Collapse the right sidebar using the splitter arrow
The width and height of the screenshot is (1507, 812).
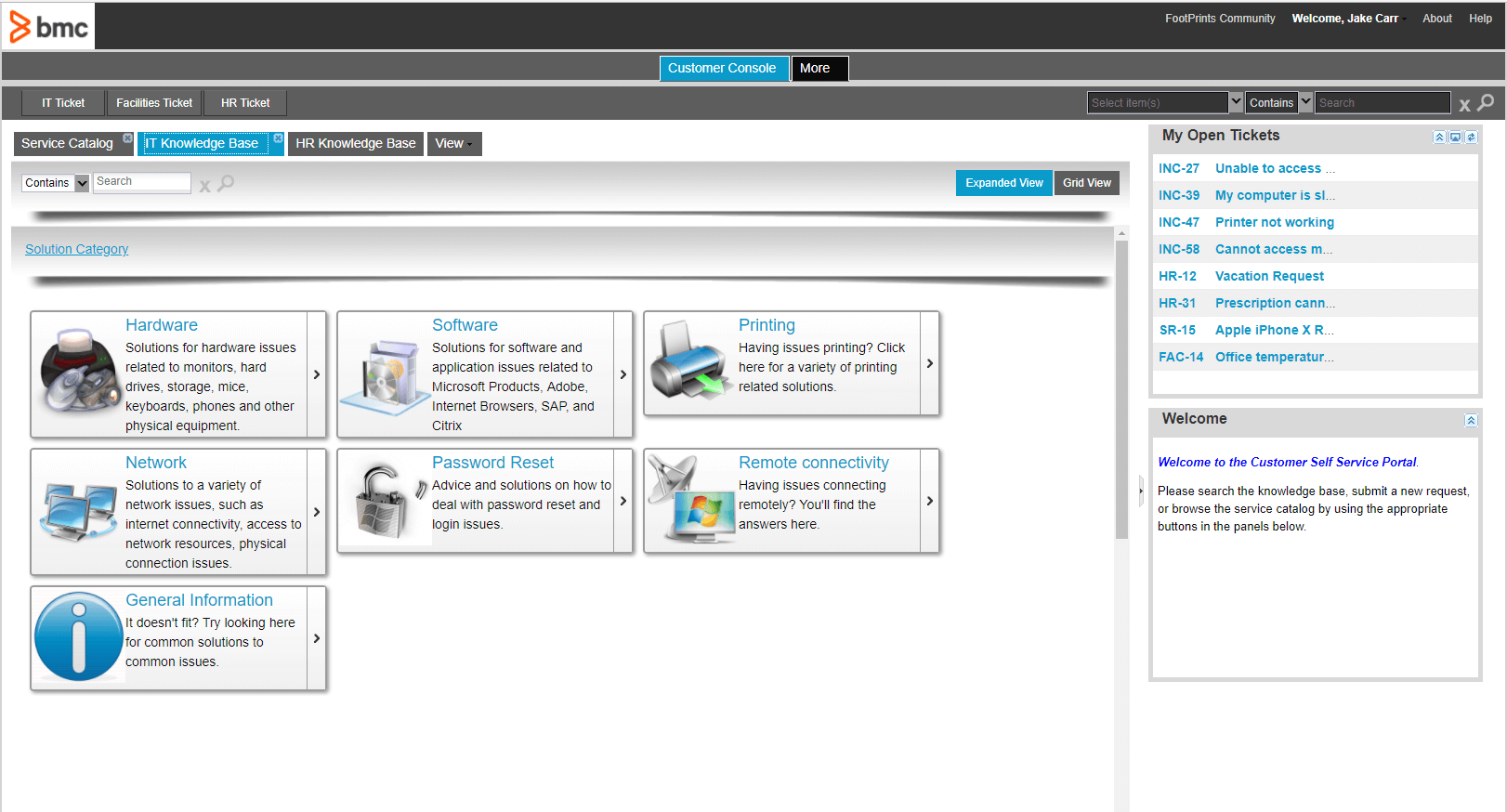1140,491
